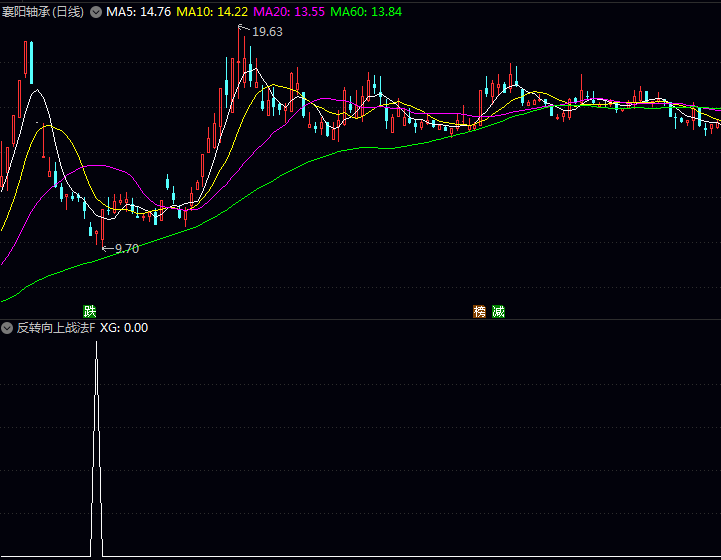Expand the 反转向上战法F indicator menu arrow
This screenshot has height=560, width=721.
tap(7, 328)
